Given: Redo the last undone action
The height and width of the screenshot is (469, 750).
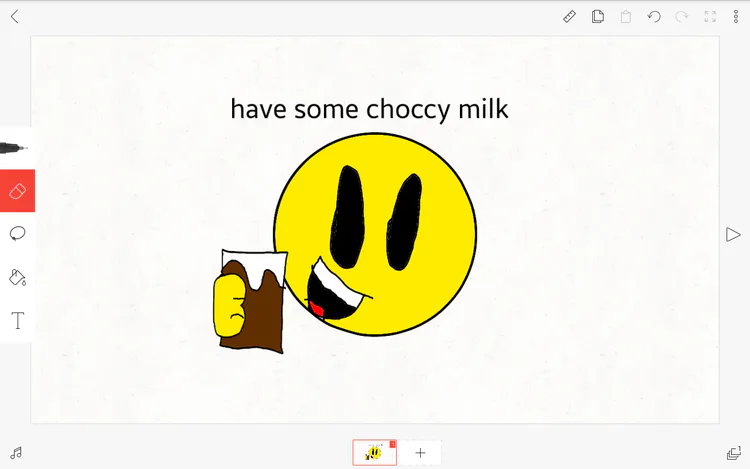Looking at the screenshot, I should point(682,17).
